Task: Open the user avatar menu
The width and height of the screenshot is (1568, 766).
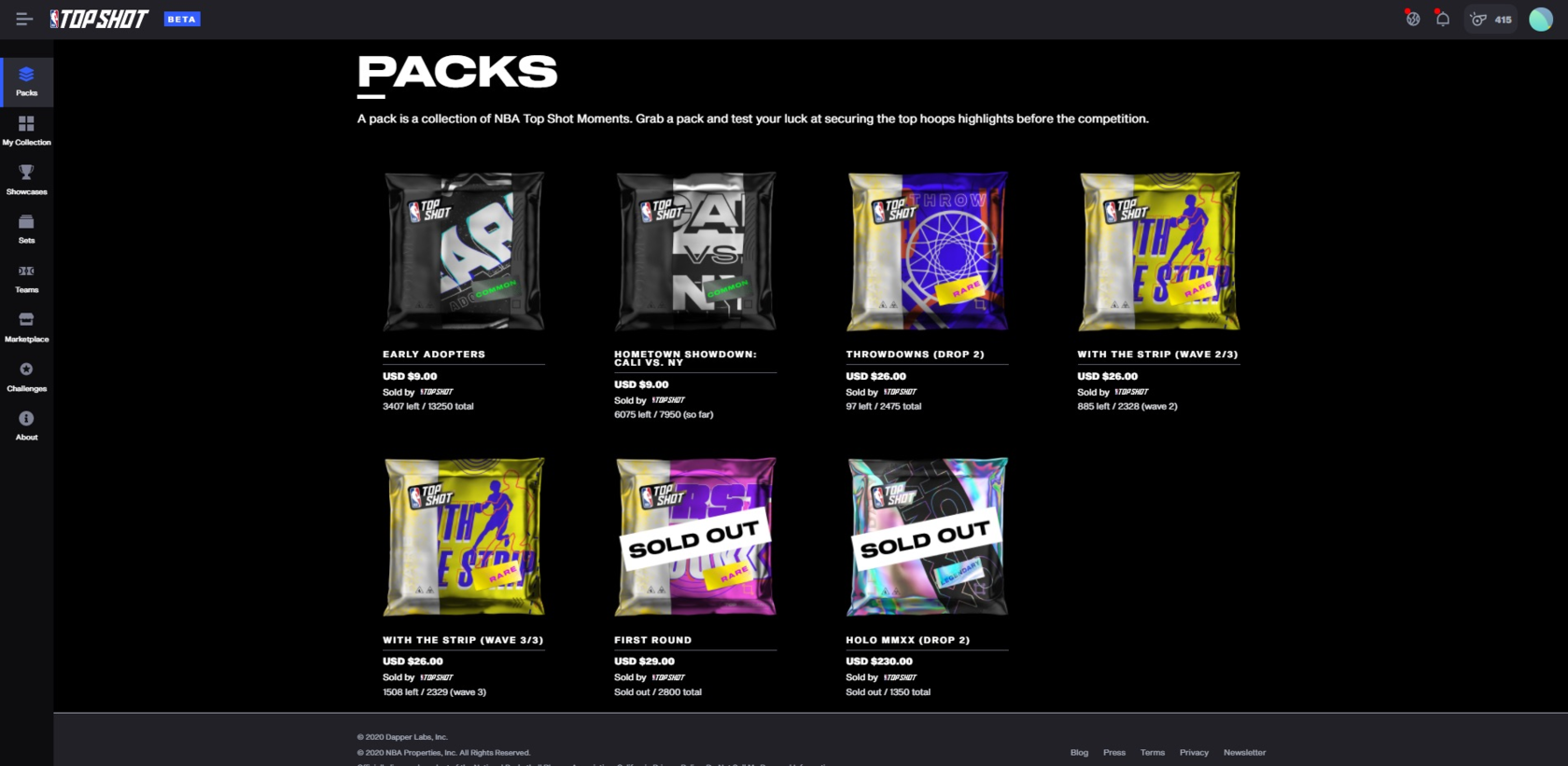Action: (1541, 19)
